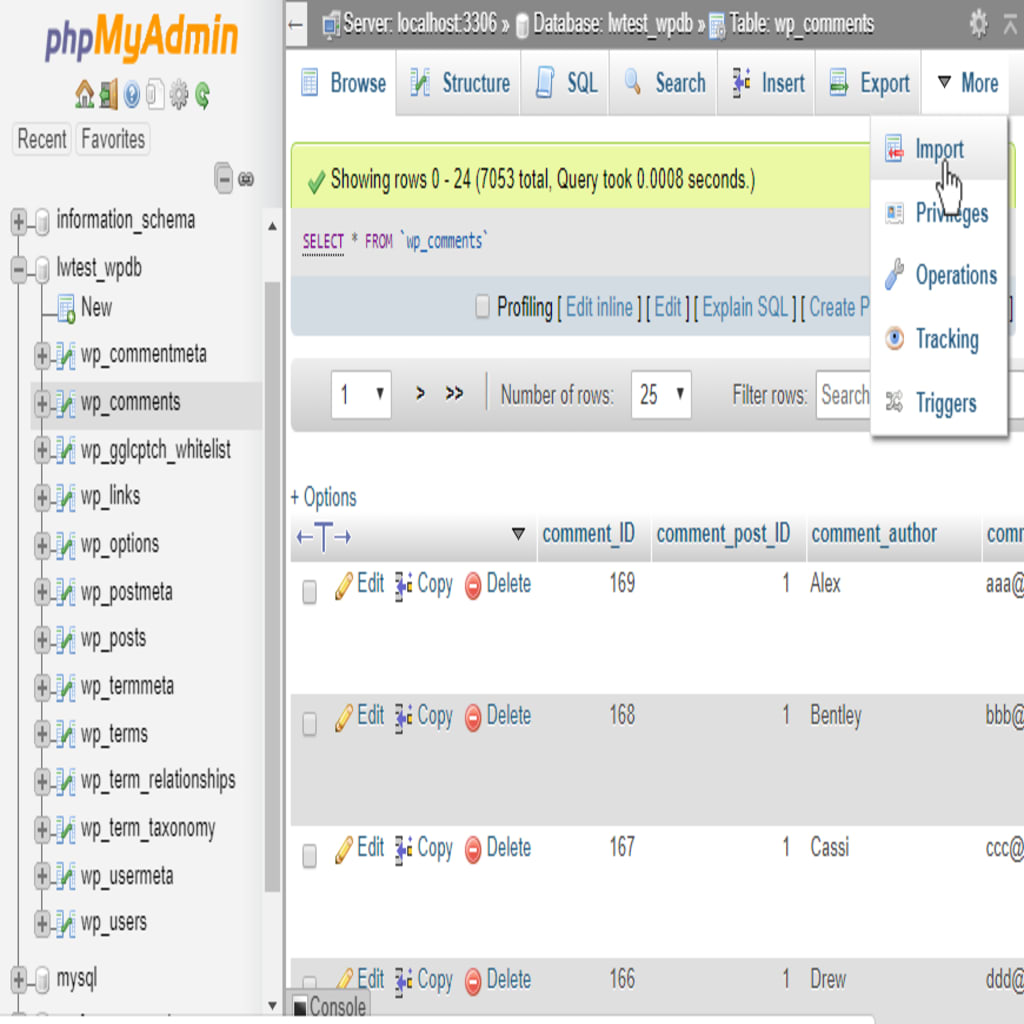This screenshot has width=1024, height=1024.
Task: Expand the + Options link
Action: 323,497
